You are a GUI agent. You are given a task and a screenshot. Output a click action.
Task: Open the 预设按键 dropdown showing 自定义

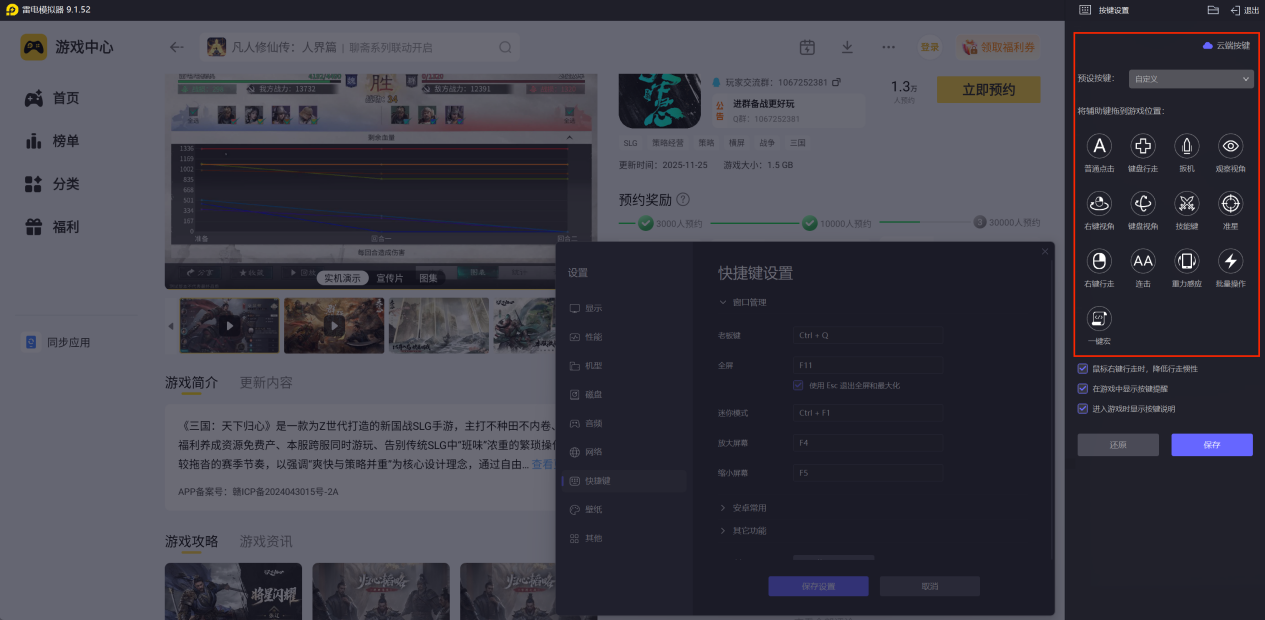pos(1190,78)
